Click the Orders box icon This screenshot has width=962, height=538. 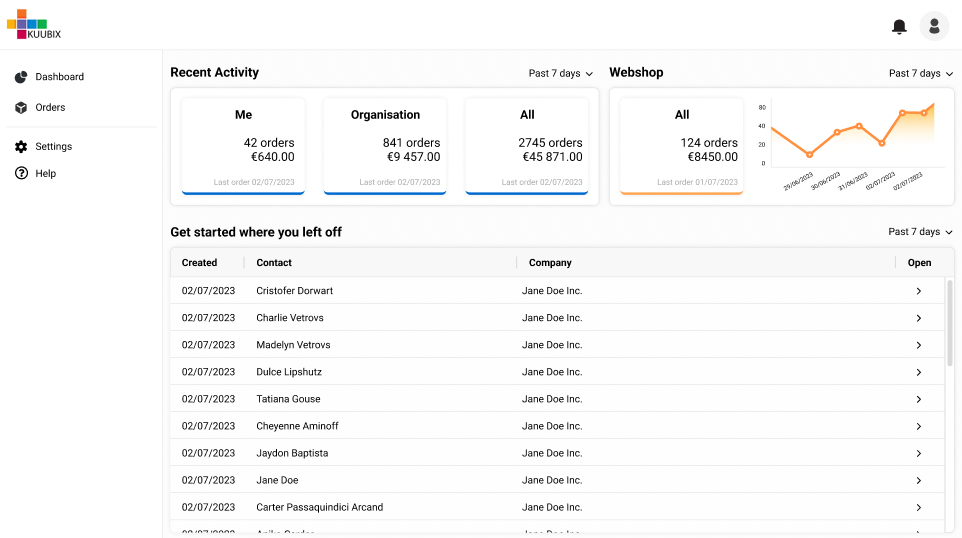click(21, 107)
